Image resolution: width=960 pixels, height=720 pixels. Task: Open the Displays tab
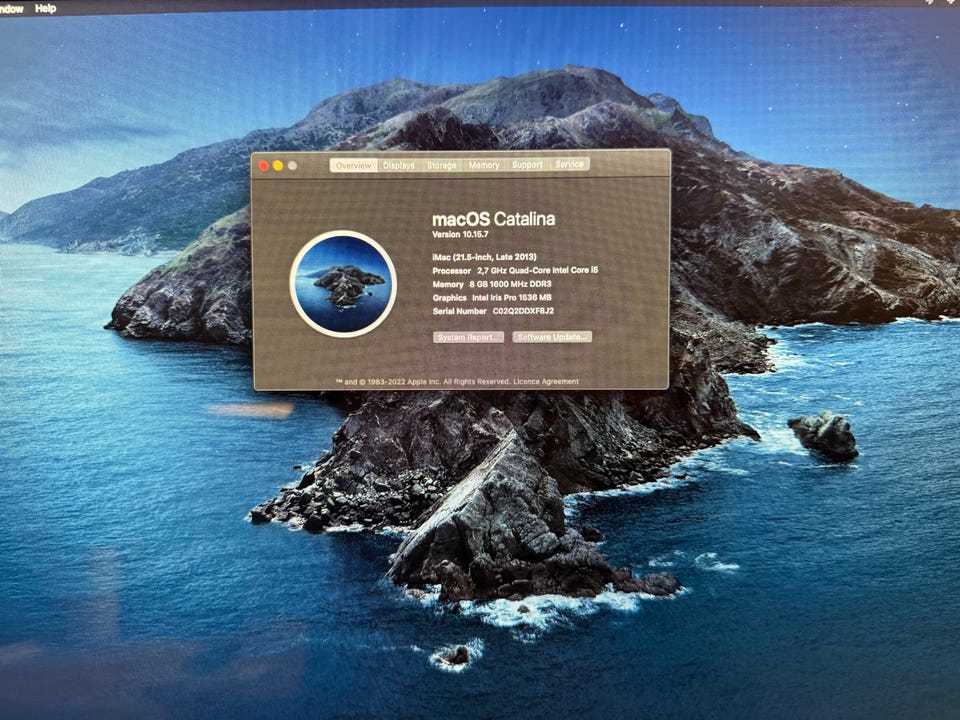point(399,165)
